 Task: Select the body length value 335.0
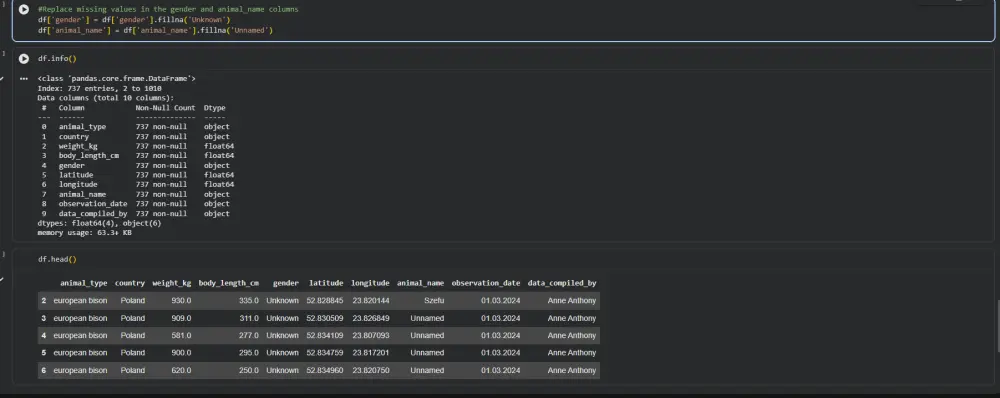coord(249,300)
